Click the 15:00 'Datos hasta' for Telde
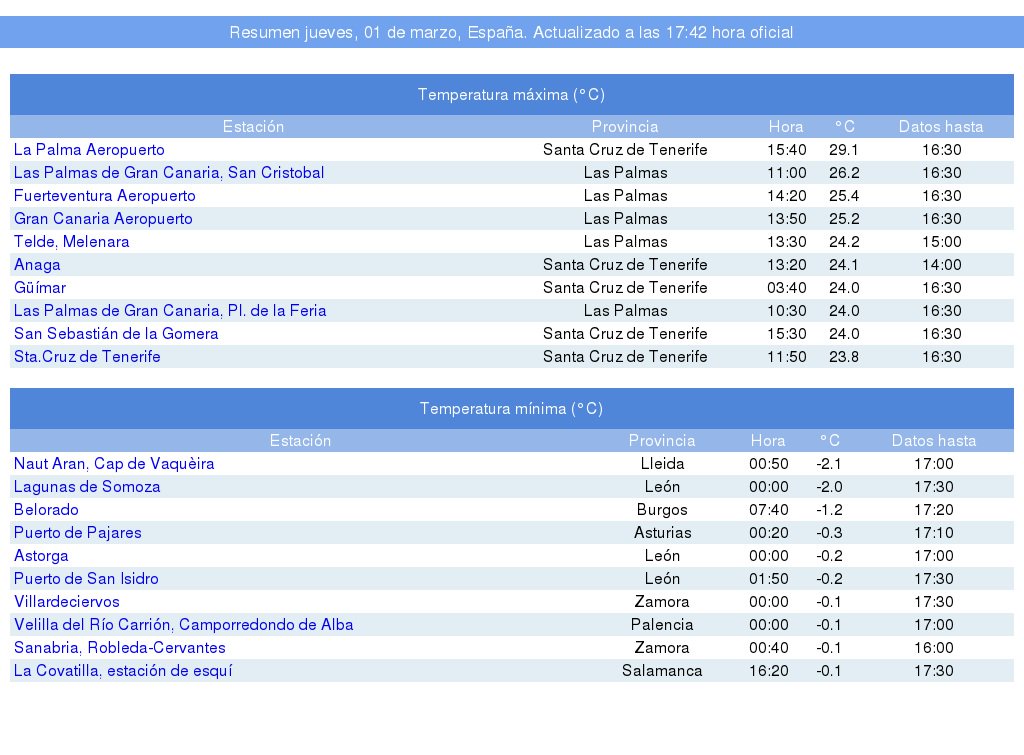 942,242
